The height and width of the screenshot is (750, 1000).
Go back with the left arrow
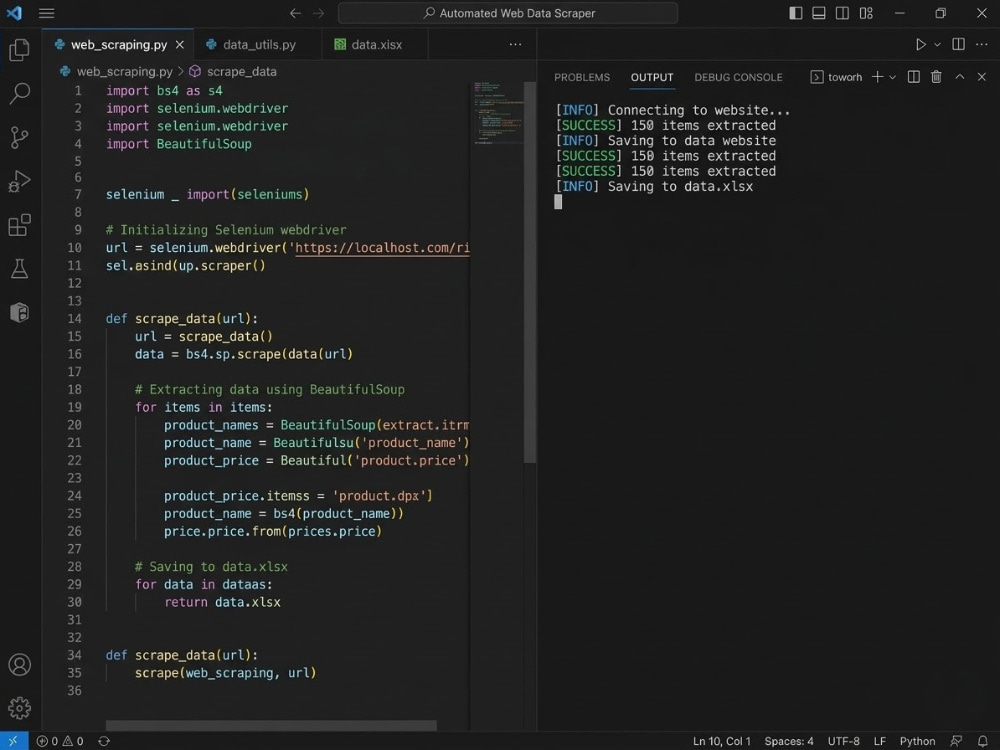[x=295, y=13]
